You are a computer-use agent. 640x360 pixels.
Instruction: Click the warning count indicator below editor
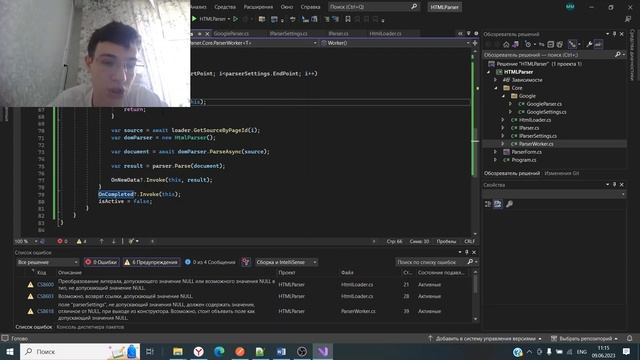[x=82, y=241]
